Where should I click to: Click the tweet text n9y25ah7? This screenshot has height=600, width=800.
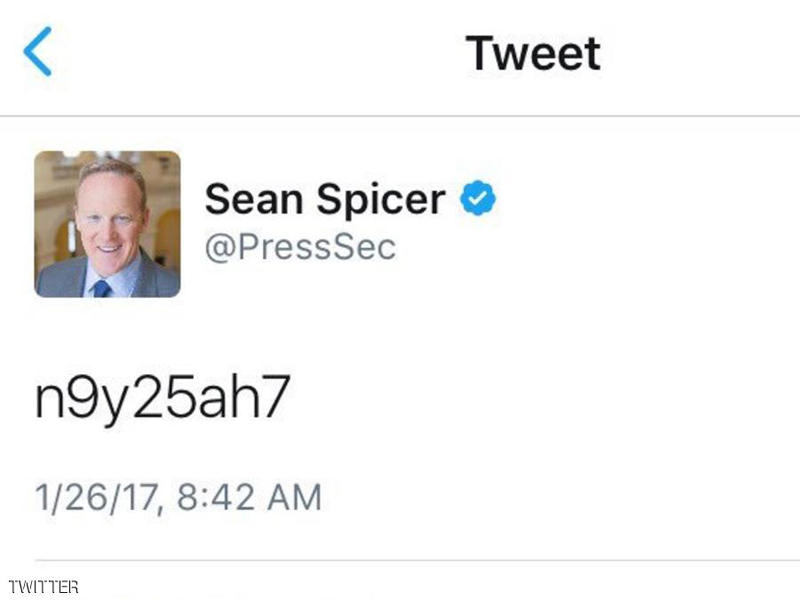(x=161, y=398)
